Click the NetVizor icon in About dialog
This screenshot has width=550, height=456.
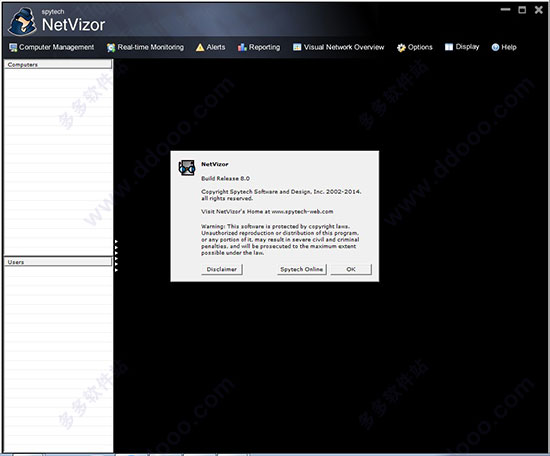(187, 168)
